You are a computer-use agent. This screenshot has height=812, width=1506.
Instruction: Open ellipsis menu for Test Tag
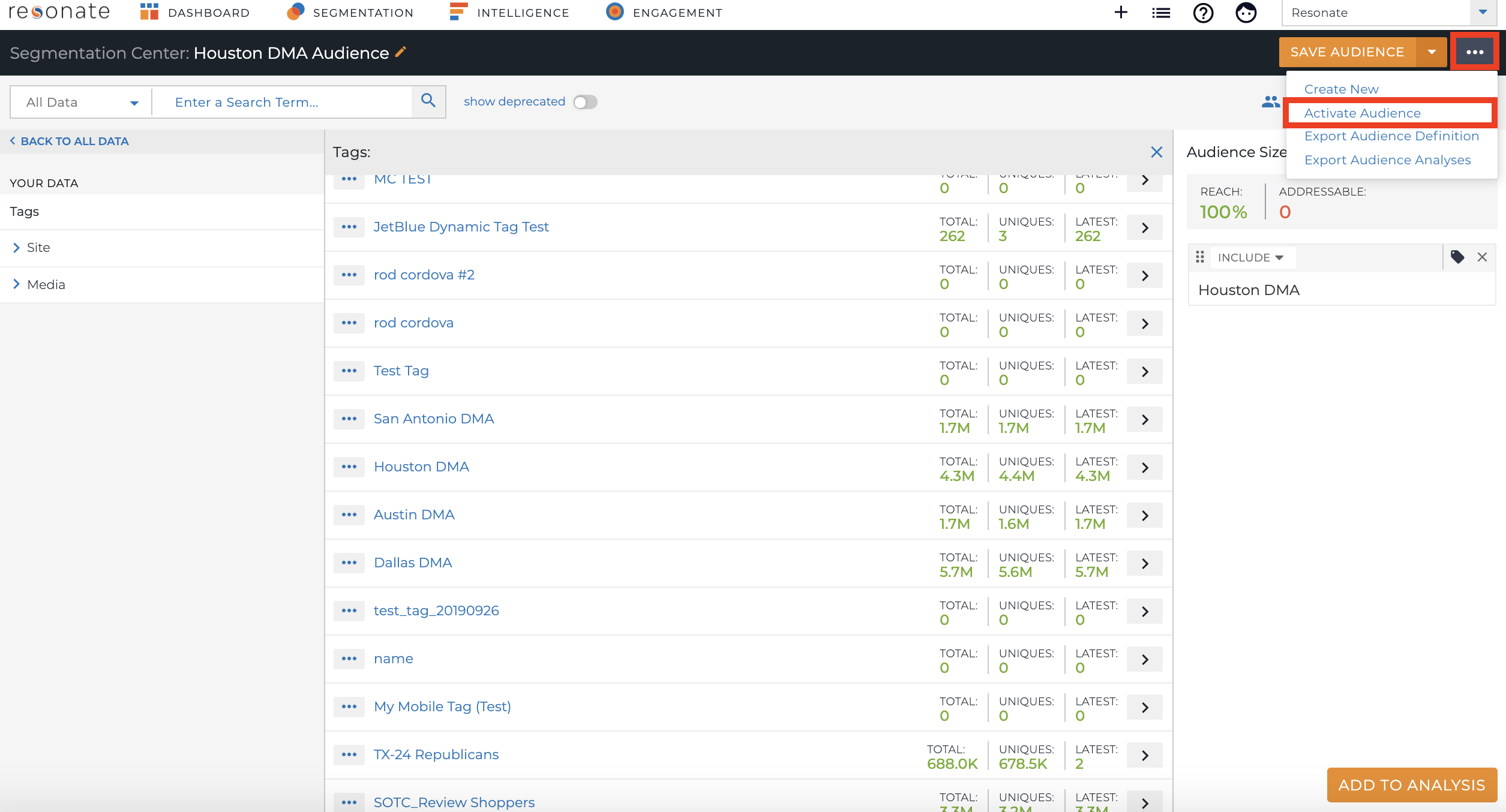point(349,371)
